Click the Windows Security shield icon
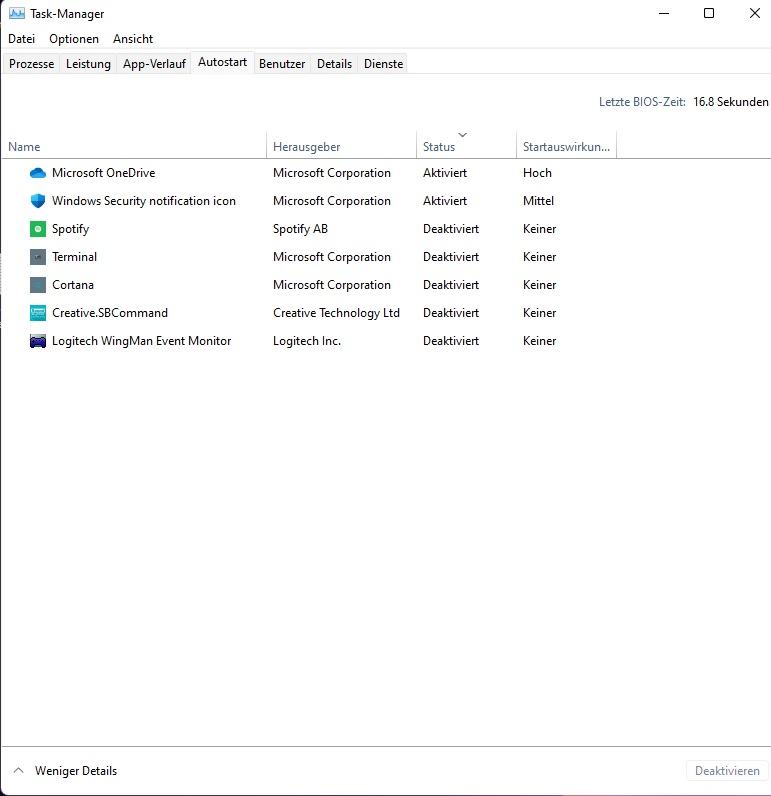 point(38,201)
